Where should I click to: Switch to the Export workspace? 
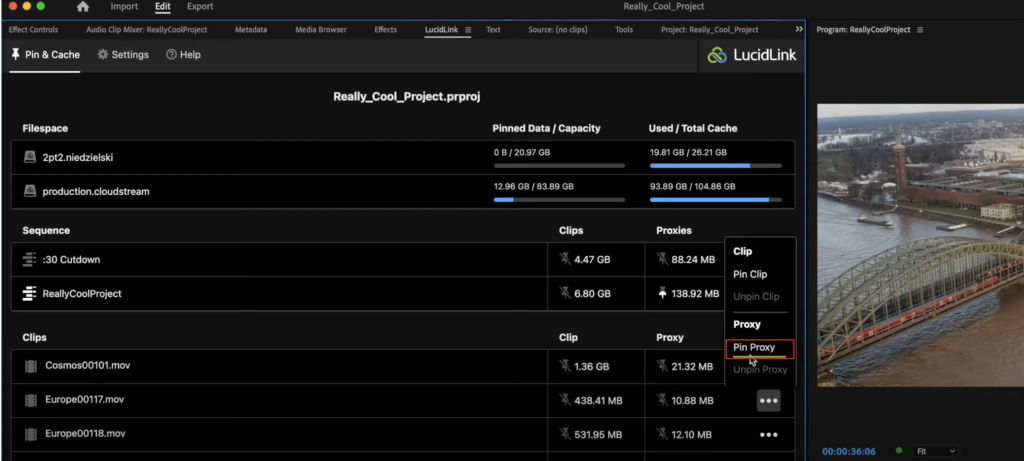click(x=200, y=7)
